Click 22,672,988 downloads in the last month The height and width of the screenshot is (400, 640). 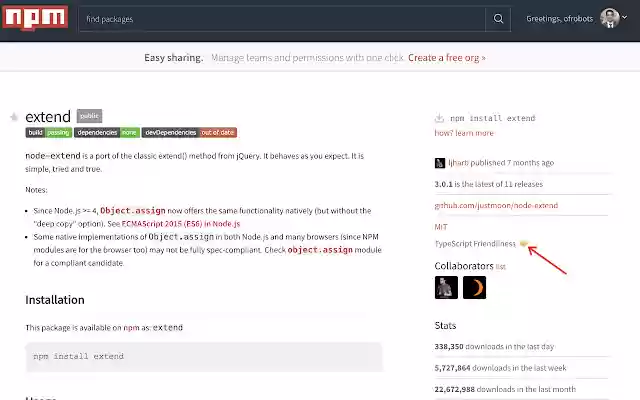505,389
